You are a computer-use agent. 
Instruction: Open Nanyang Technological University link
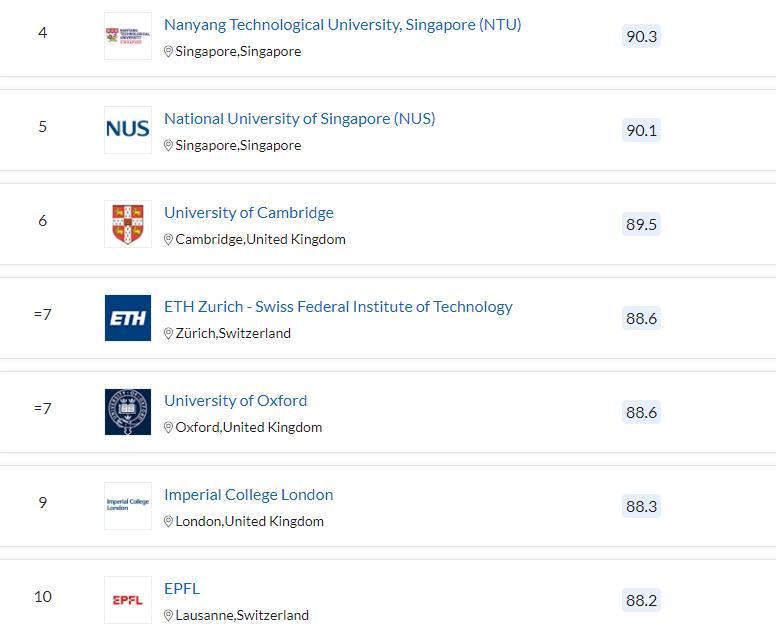342,25
